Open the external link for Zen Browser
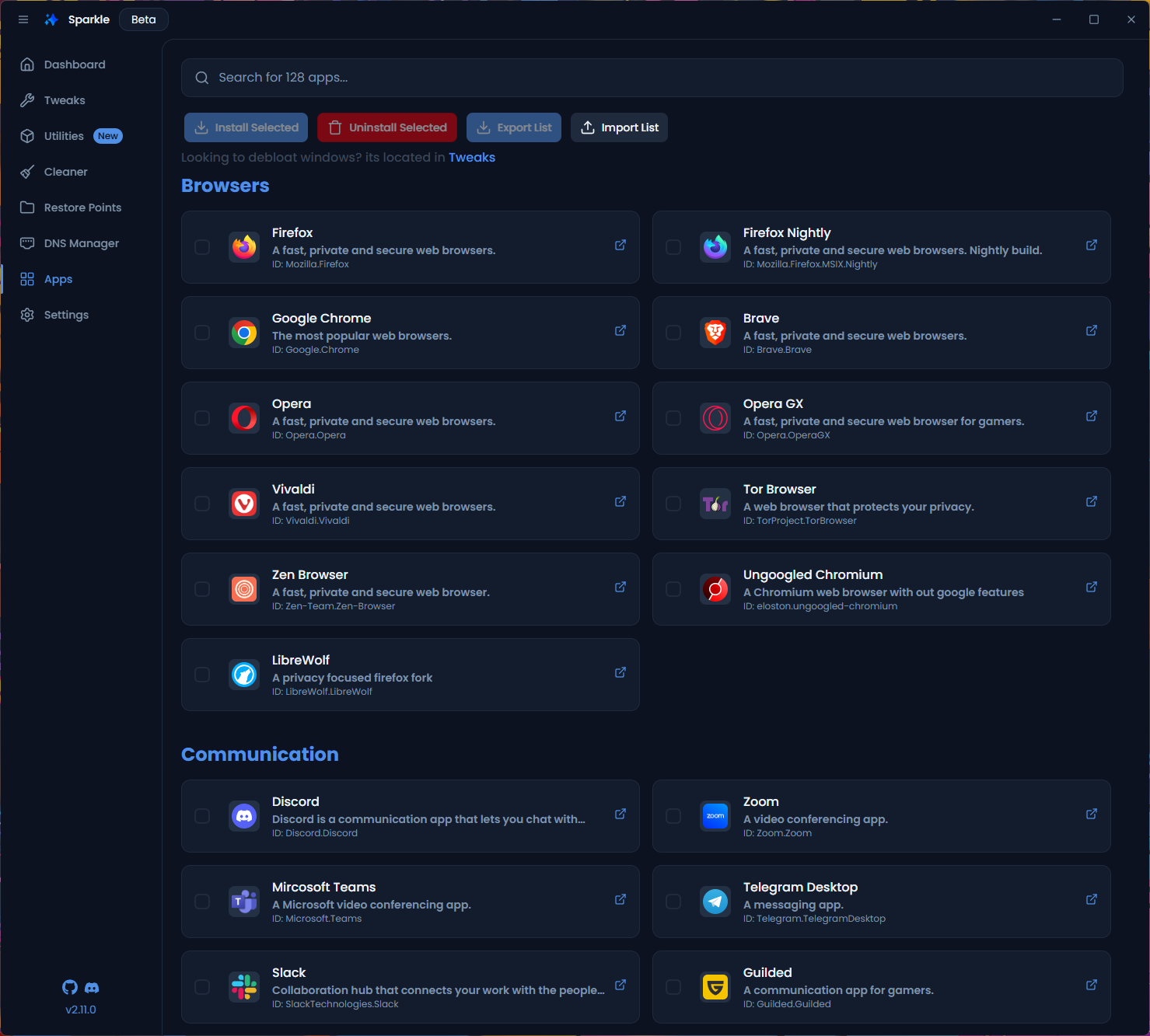This screenshot has height=1036, width=1150. pos(620,587)
